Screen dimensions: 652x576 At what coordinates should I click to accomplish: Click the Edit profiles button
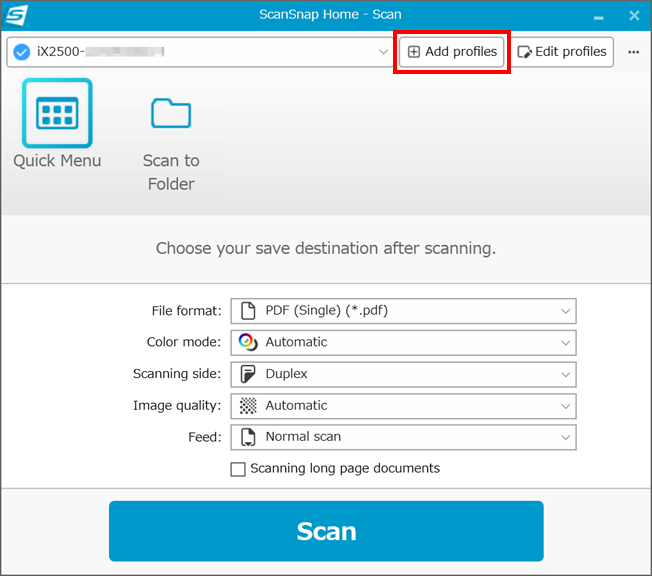562,52
